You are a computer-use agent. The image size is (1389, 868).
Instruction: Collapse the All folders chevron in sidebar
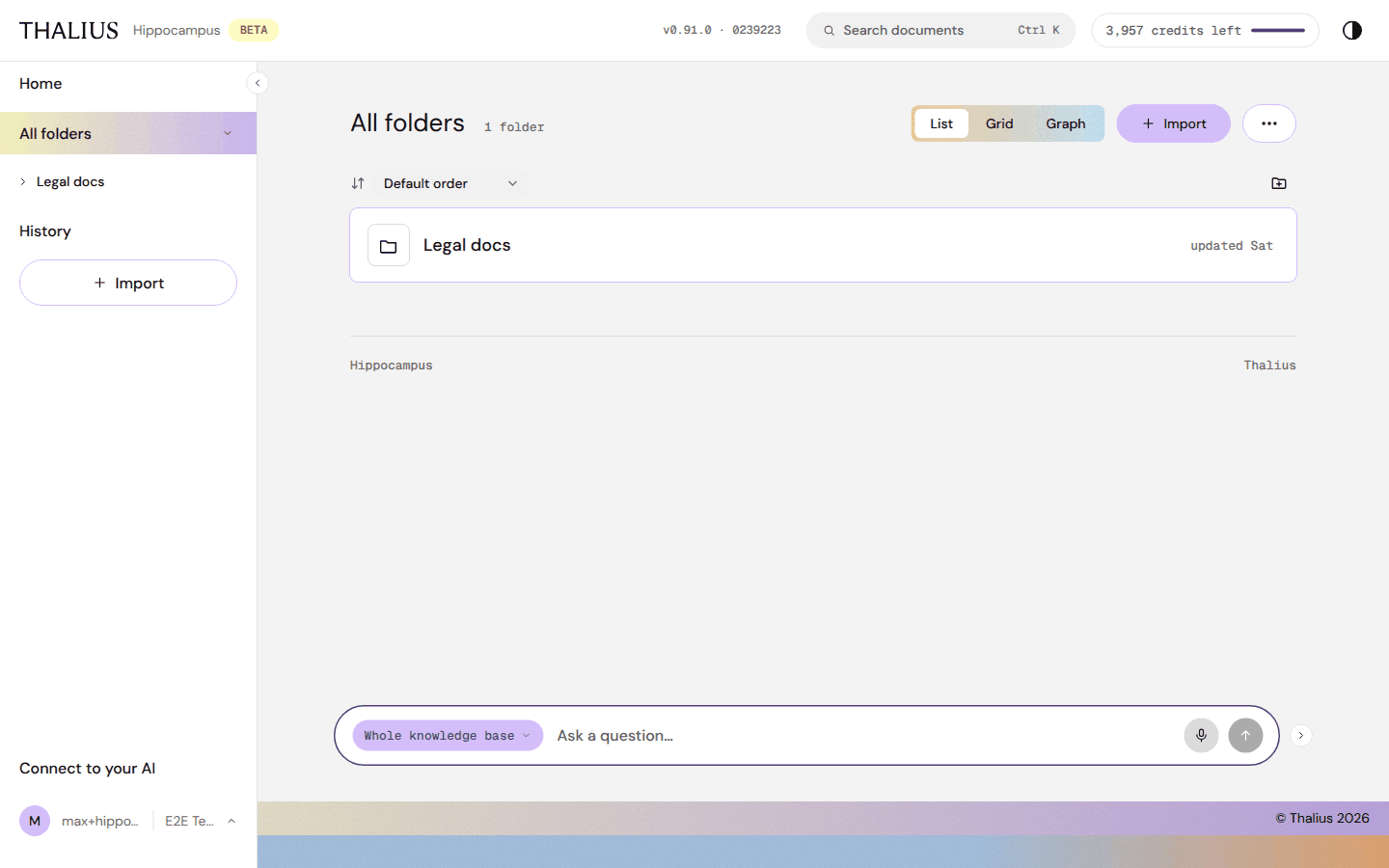228,133
